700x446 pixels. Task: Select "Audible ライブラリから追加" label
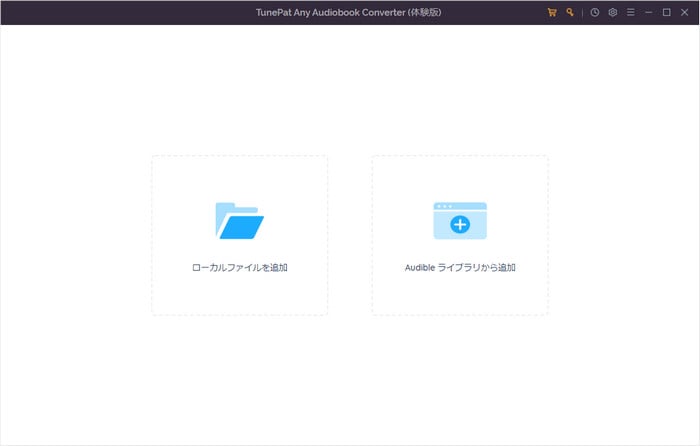coord(460,267)
